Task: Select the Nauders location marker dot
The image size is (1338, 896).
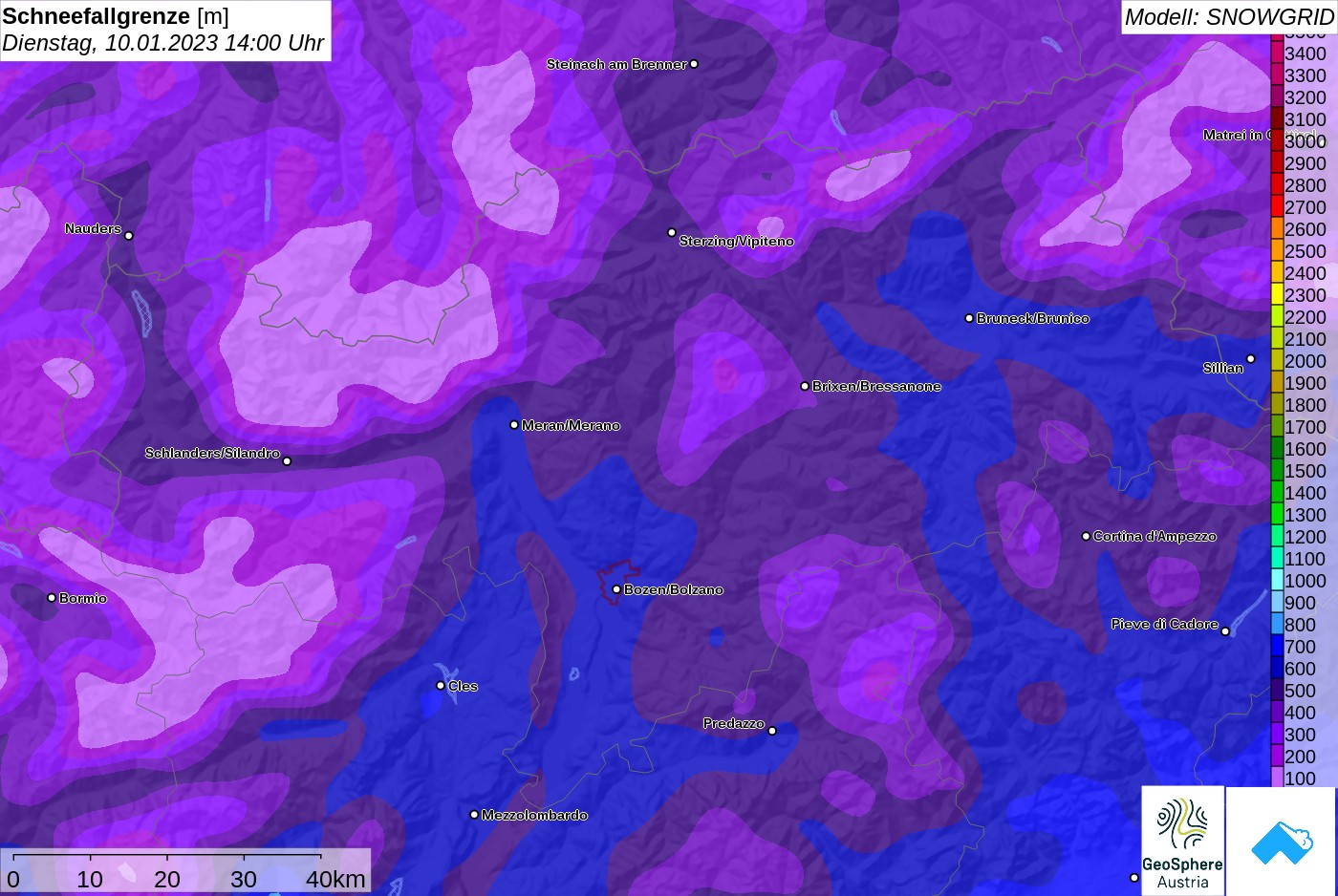Action: [x=129, y=235]
